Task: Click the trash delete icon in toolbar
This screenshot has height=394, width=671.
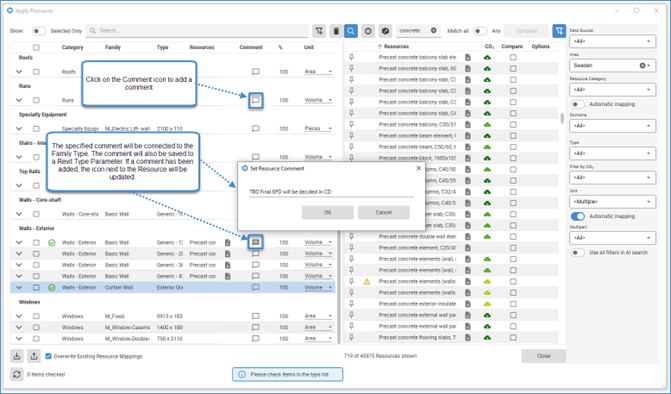Action: point(336,31)
